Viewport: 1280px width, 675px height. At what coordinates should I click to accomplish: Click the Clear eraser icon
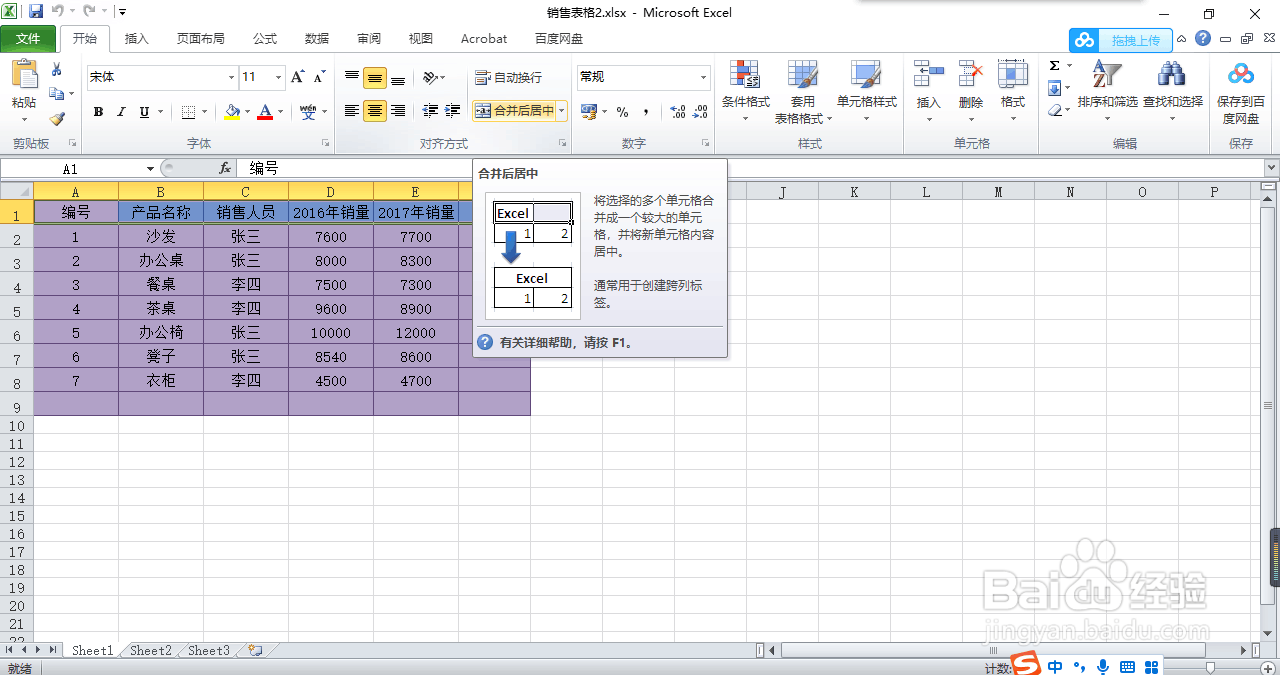coord(1054,111)
